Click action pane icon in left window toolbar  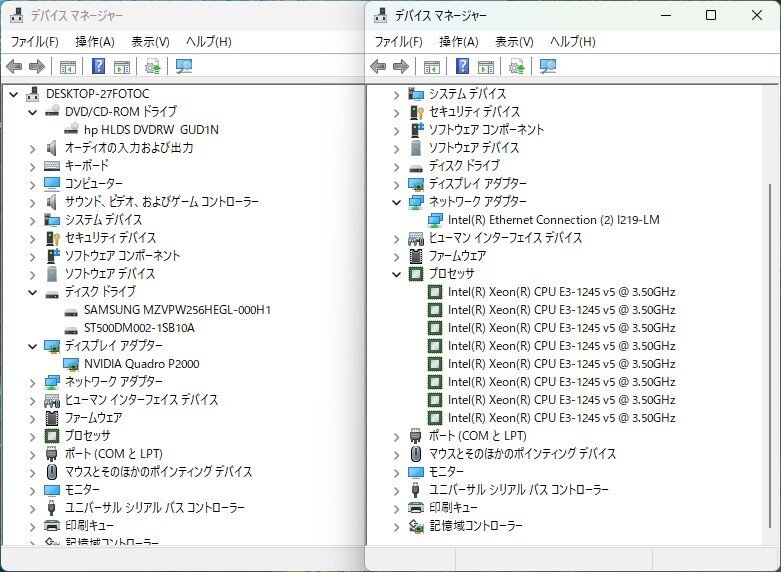122,66
